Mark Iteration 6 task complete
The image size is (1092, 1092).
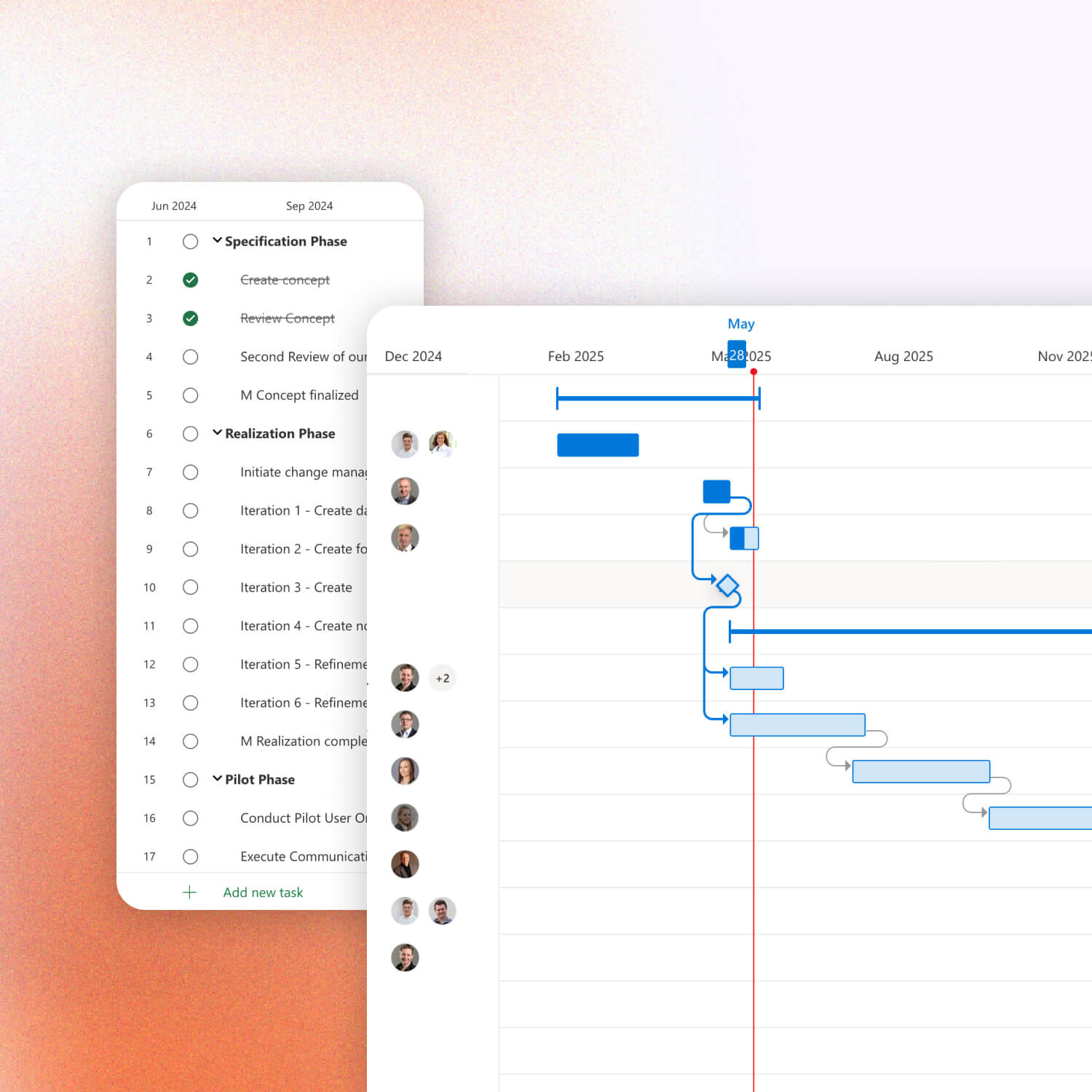(x=190, y=703)
